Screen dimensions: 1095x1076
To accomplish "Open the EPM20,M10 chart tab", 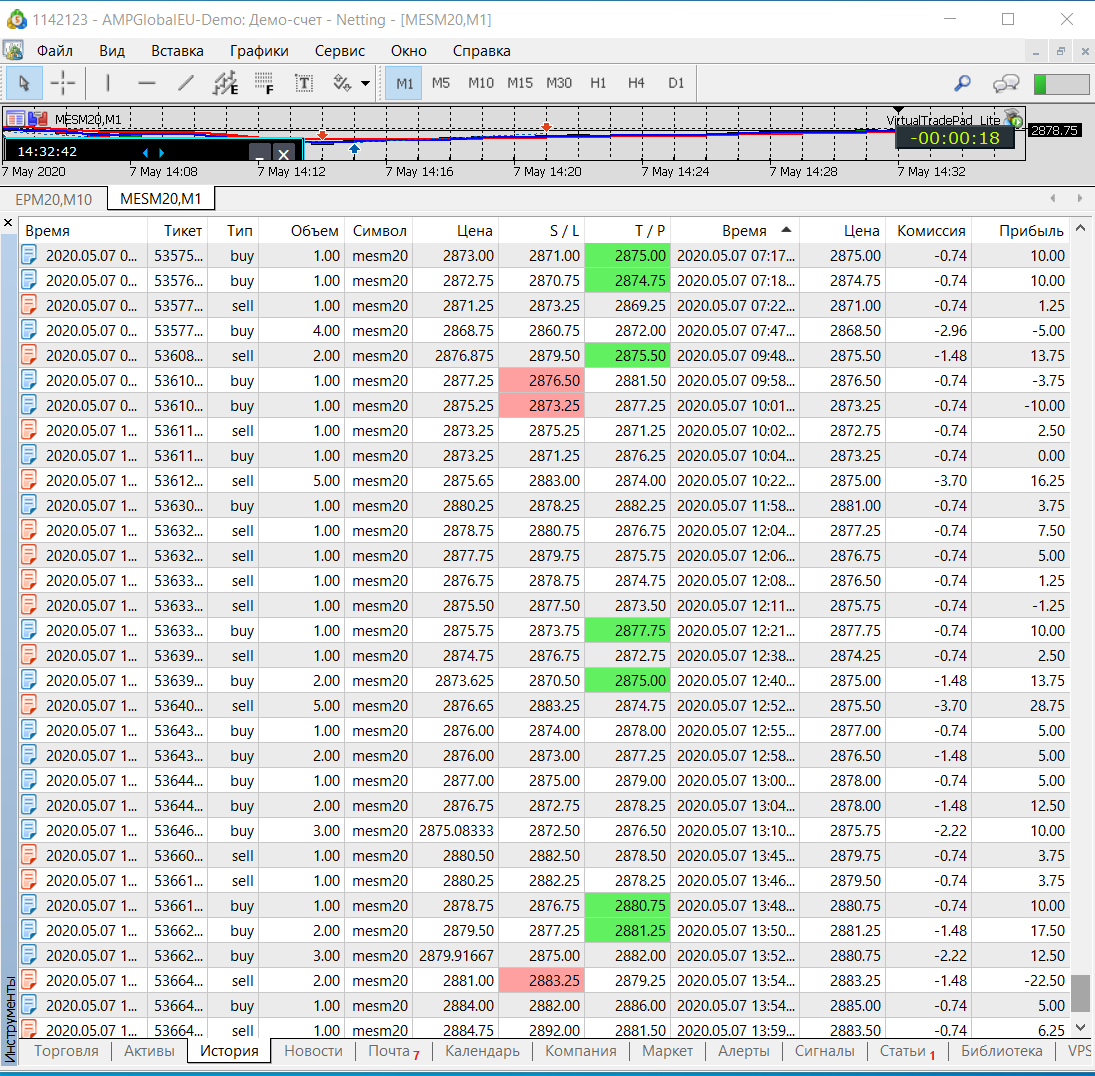I will (54, 199).
